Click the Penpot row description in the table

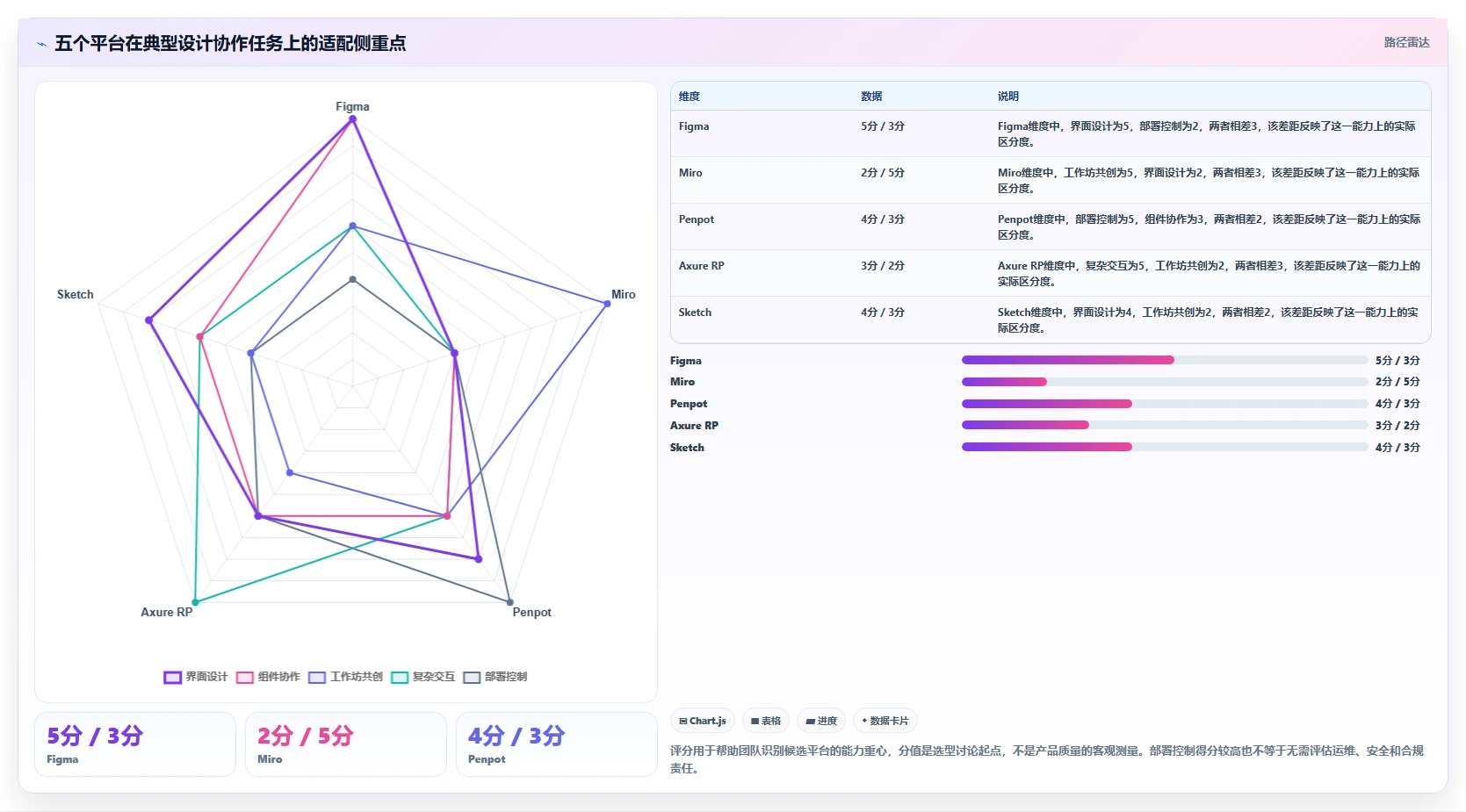pyautogui.click(x=1209, y=227)
